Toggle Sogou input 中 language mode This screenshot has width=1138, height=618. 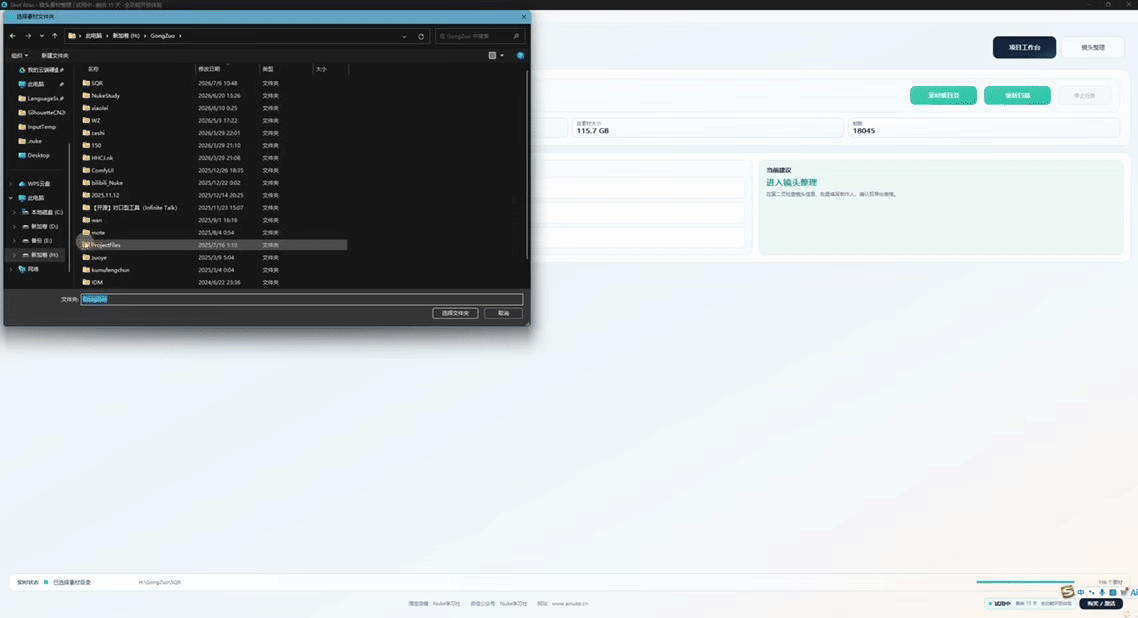(x=1081, y=593)
